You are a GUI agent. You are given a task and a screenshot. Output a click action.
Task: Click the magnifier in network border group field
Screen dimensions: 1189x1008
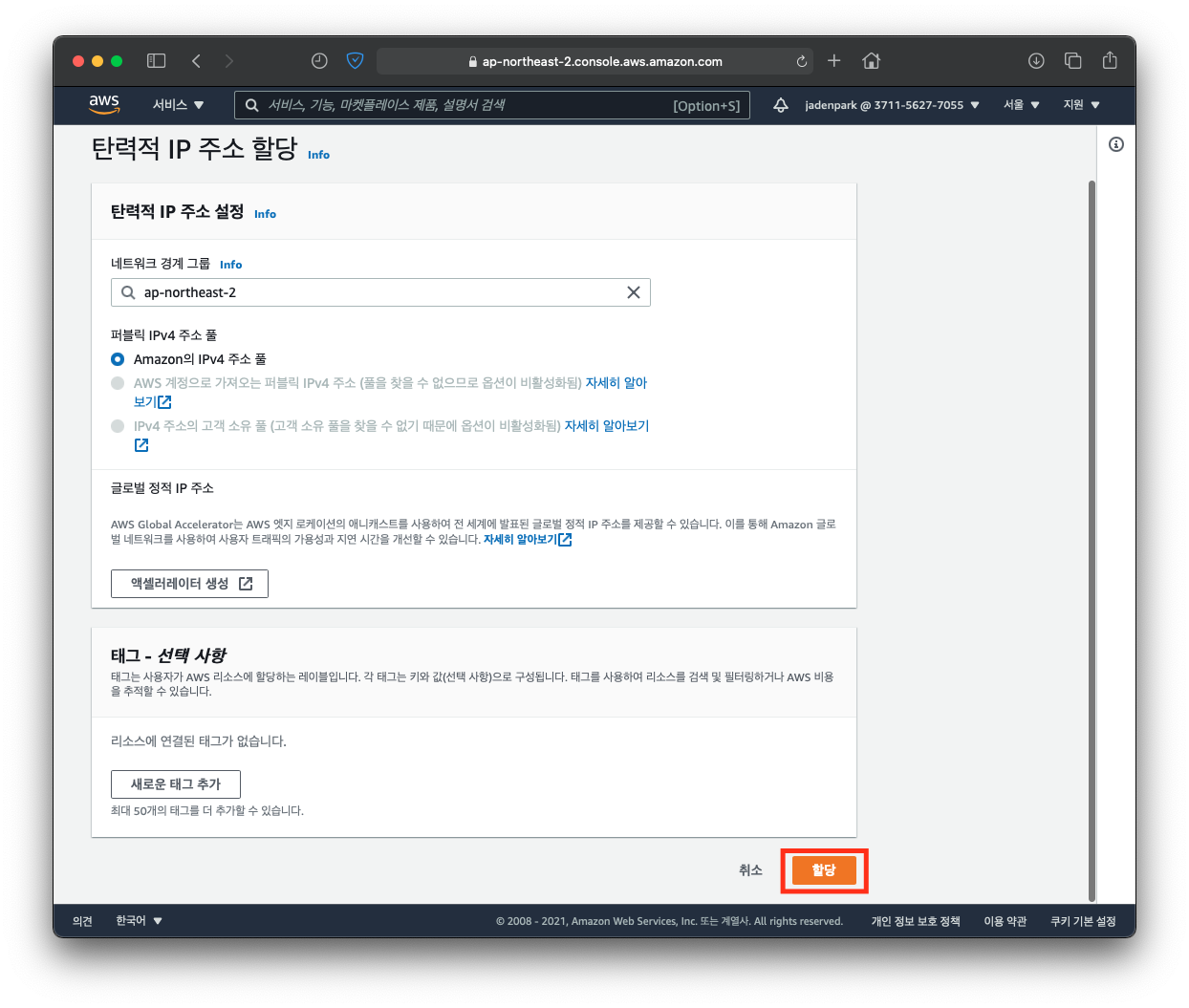[x=128, y=292]
